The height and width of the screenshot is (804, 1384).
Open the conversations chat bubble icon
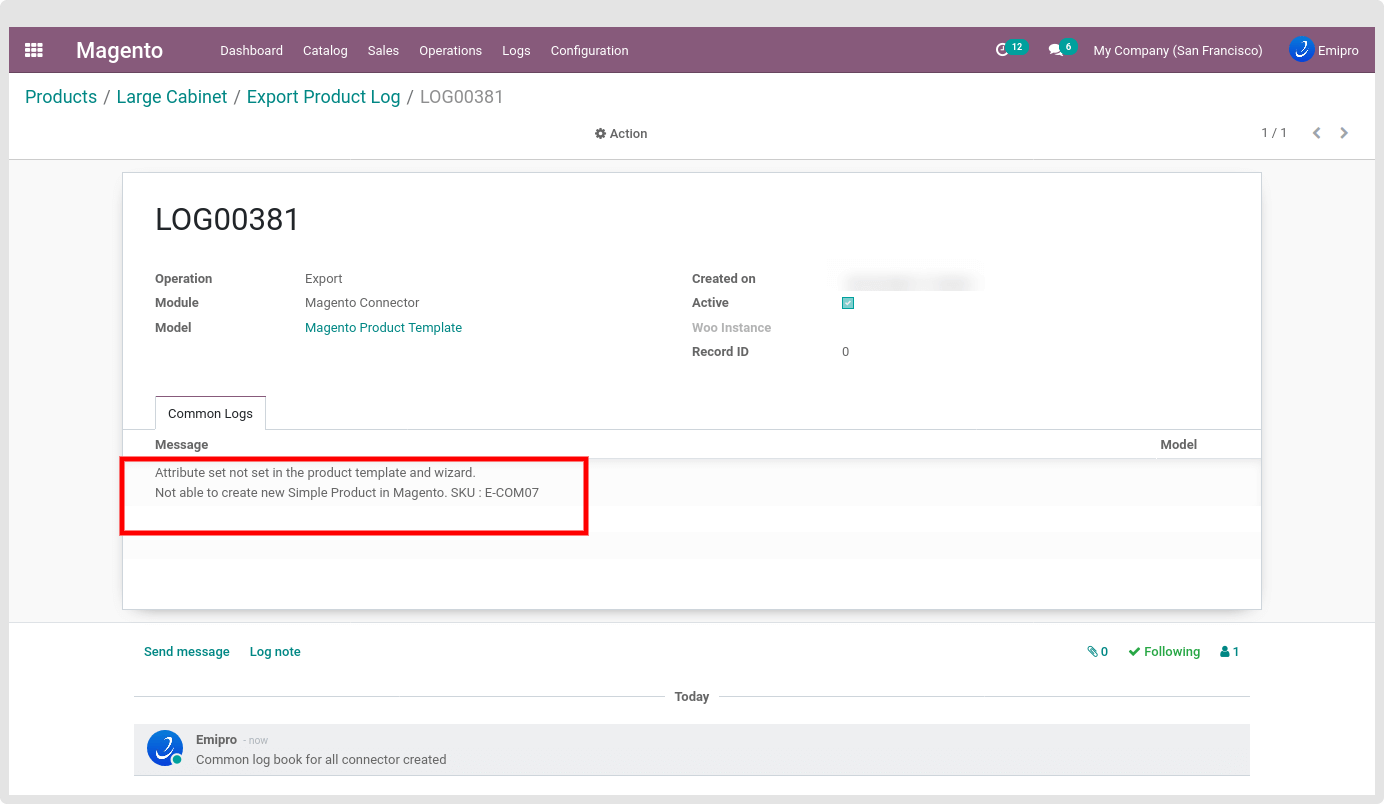[x=1055, y=50]
